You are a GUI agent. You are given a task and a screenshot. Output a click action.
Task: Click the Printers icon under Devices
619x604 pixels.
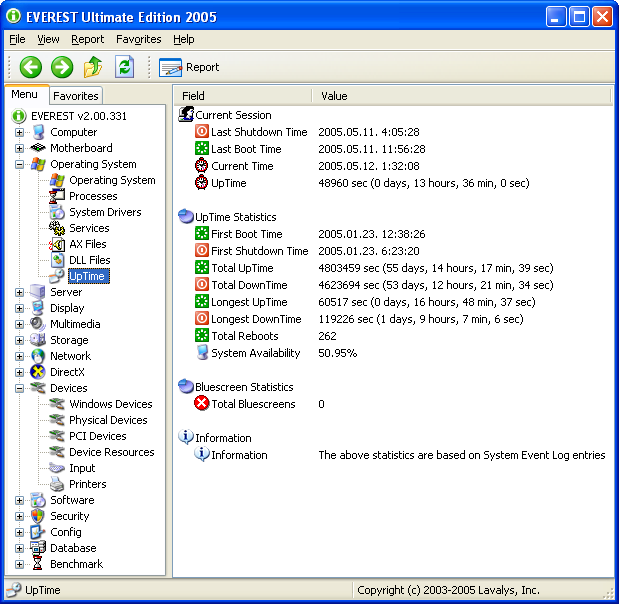[58, 484]
